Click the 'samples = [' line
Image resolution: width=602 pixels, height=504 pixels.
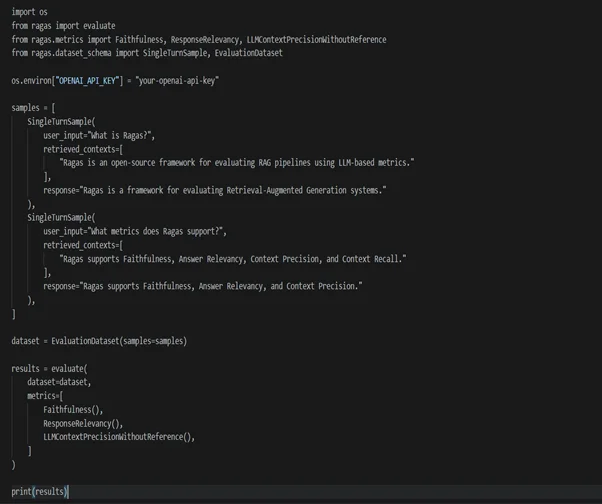[x=33, y=108]
